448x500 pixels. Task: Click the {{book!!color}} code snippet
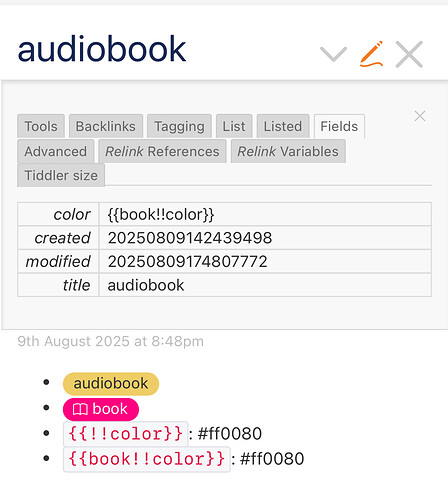coord(147,459)
